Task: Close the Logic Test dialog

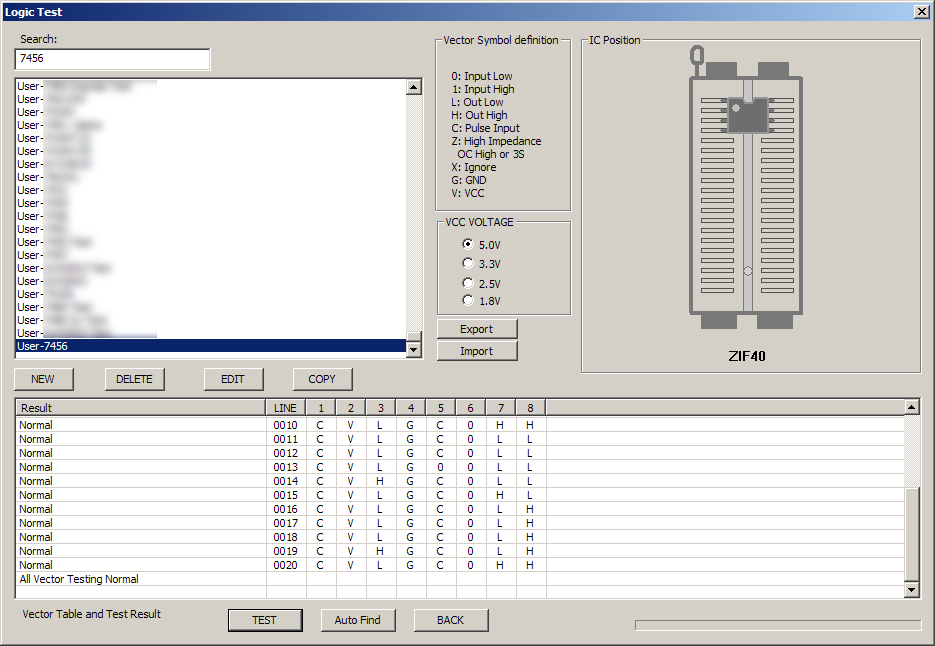Action: point(922,11)
